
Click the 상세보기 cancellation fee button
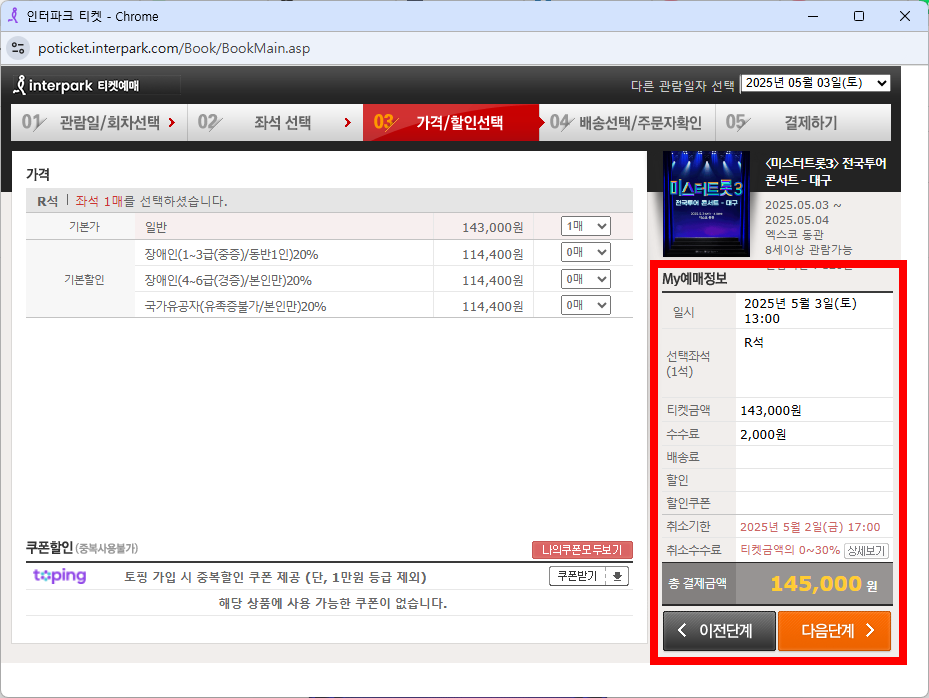(x=866, y=550)
